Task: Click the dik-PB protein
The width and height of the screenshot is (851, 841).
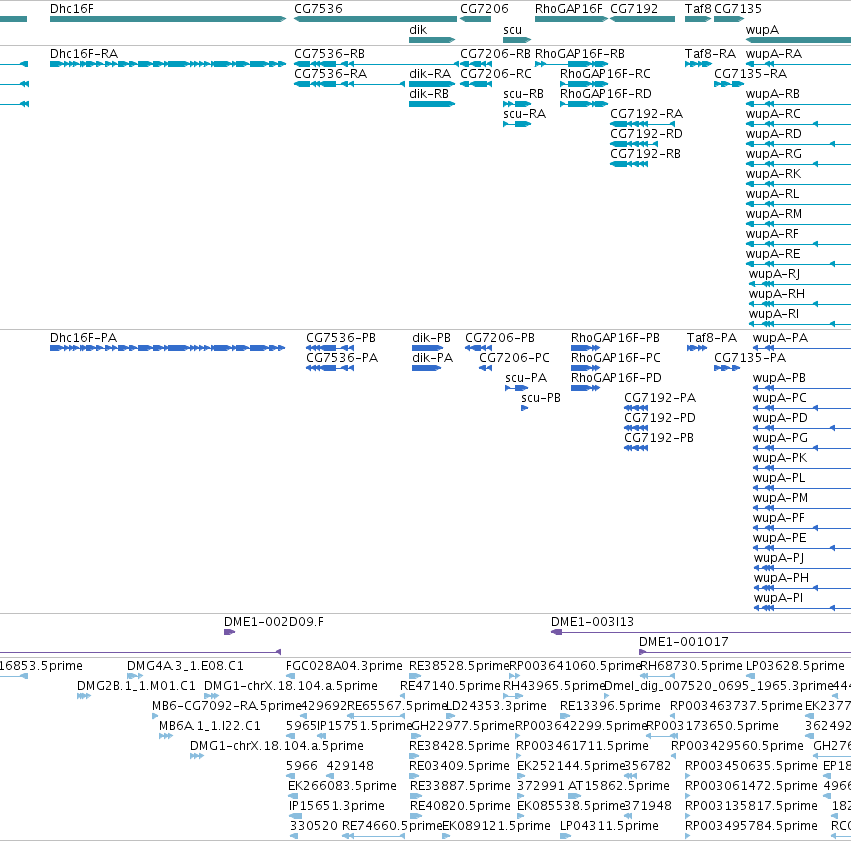Action: tap(427, 348)
